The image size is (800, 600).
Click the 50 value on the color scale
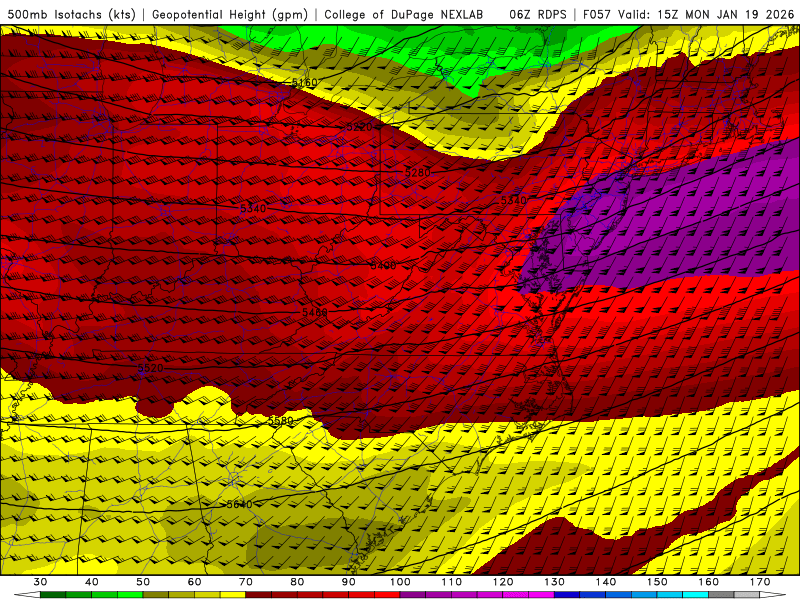coord(143,582)
